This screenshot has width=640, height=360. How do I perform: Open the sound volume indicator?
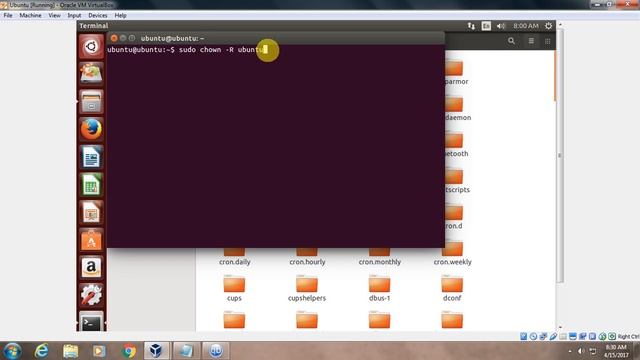[x=500, y=26]
